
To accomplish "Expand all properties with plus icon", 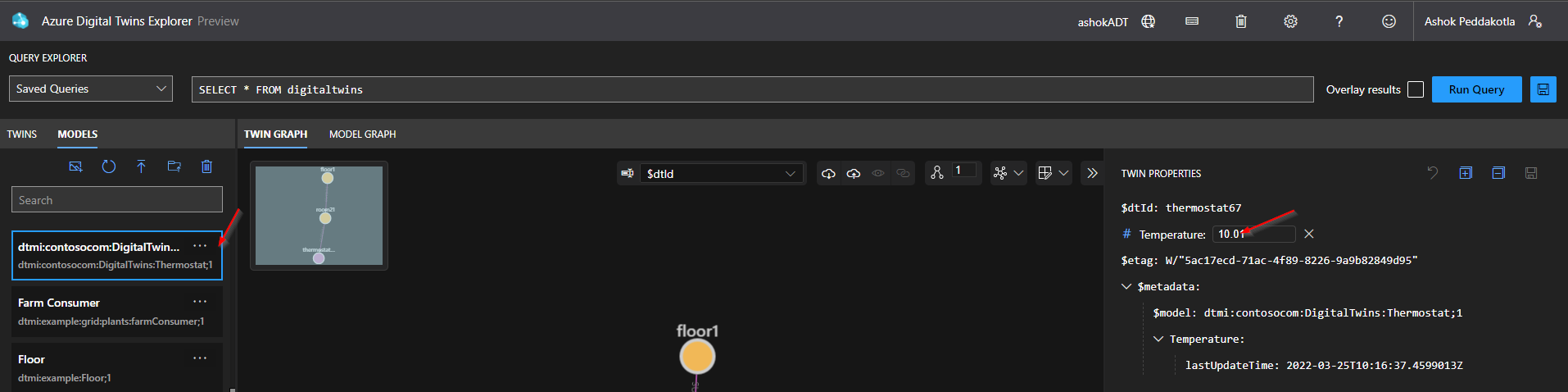I will point(1466,173).
